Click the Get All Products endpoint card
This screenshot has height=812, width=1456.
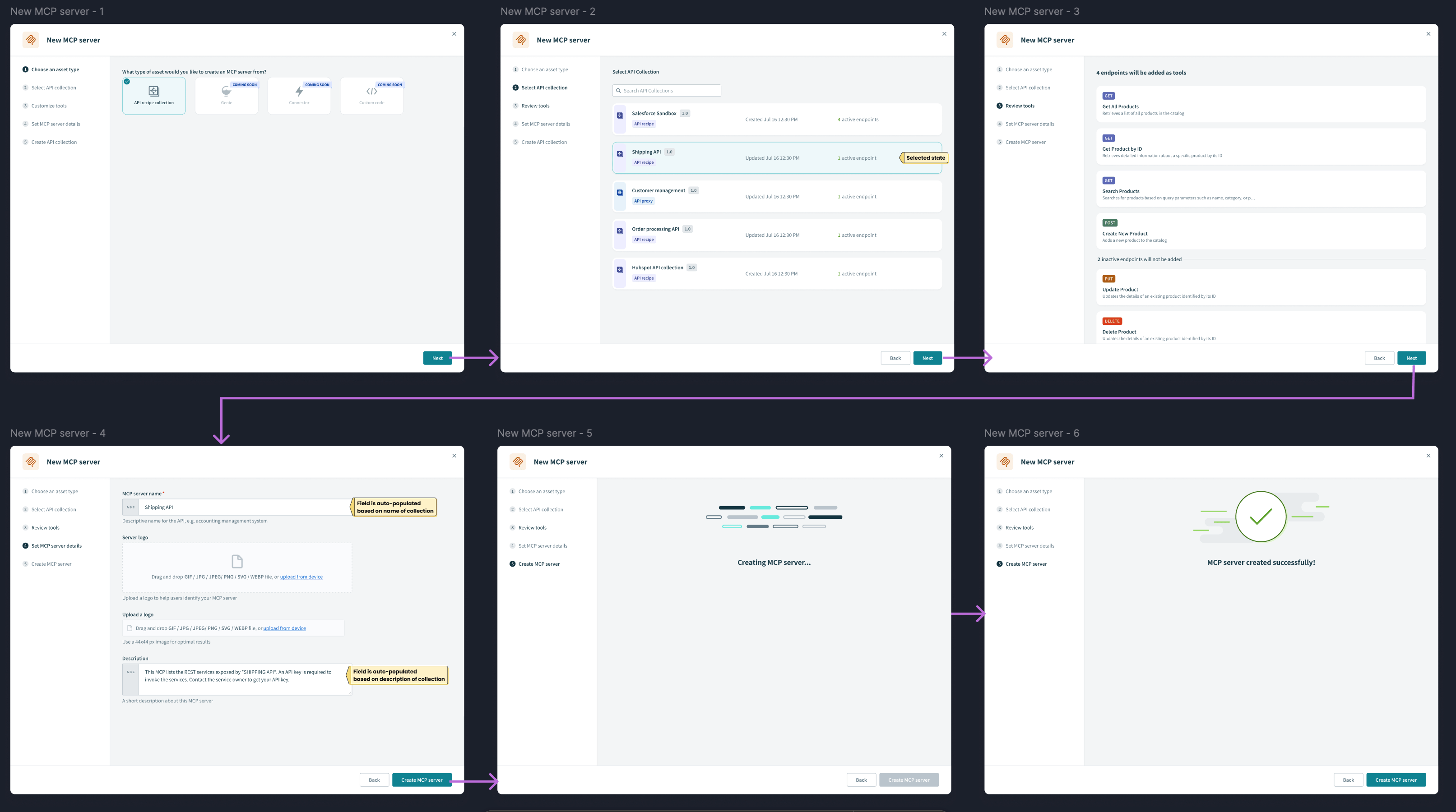point(1261,105)
